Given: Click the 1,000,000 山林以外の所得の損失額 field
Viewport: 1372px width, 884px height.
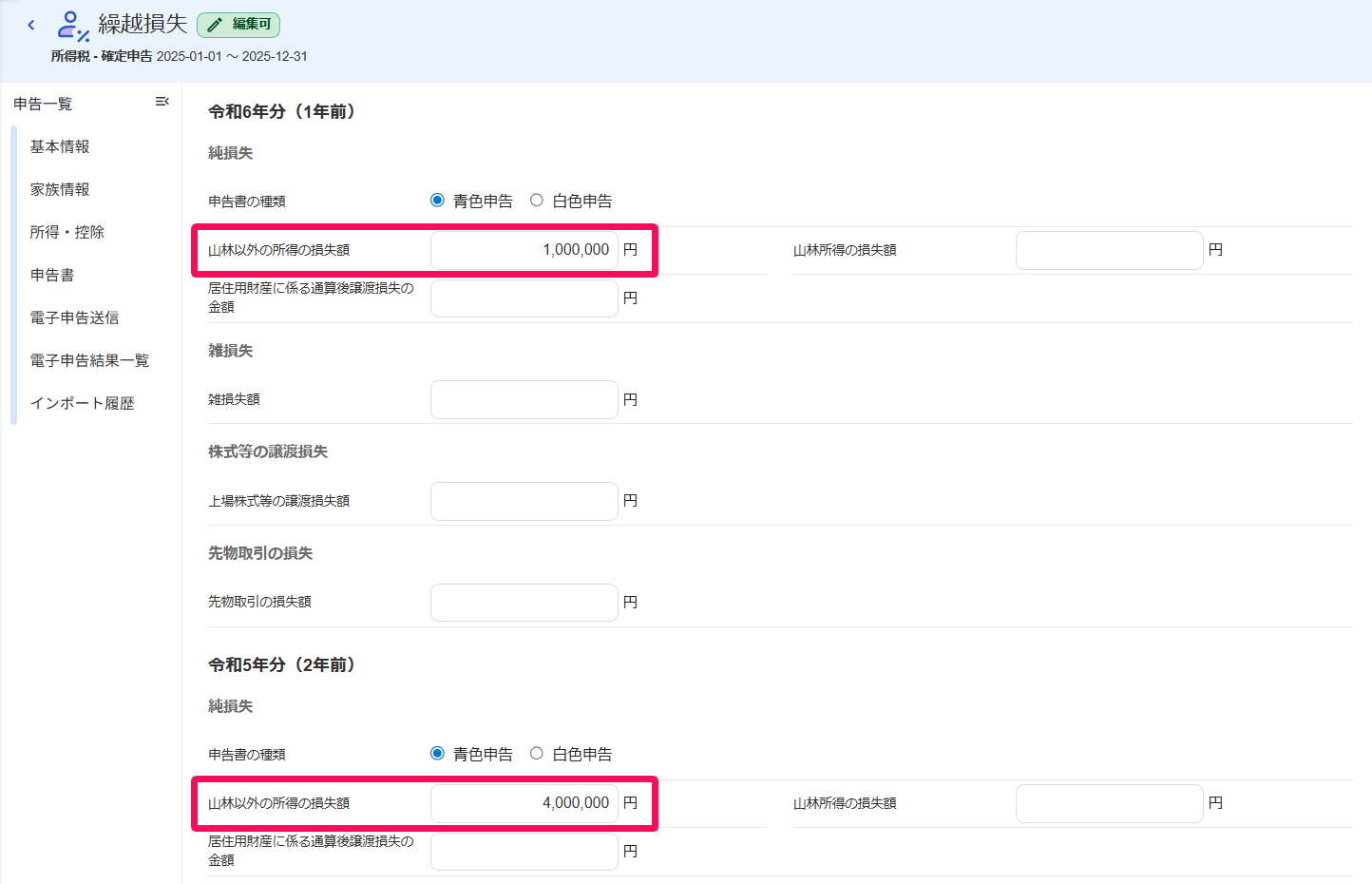Looking at the screenshot, I should 524,250.
